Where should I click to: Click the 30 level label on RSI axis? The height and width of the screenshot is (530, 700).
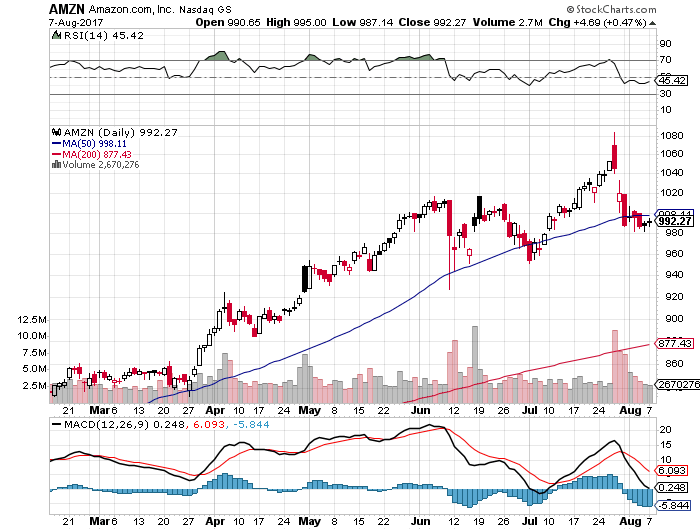coord(665,93)
